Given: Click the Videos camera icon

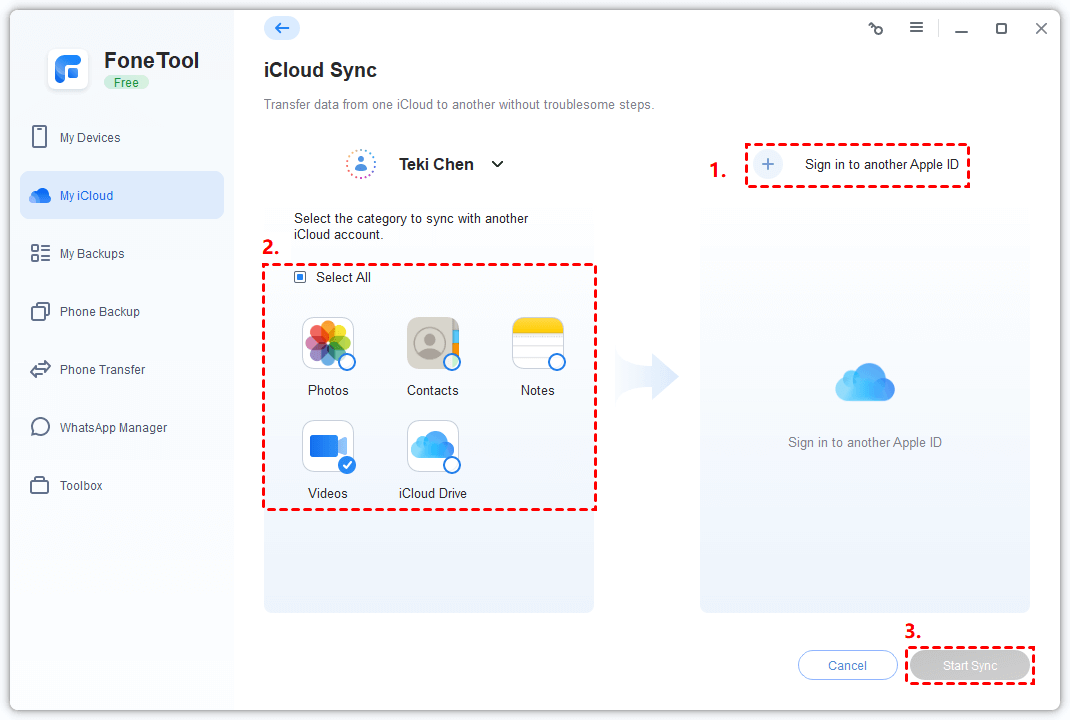Looking at the screenshot, I should [328, 446].
